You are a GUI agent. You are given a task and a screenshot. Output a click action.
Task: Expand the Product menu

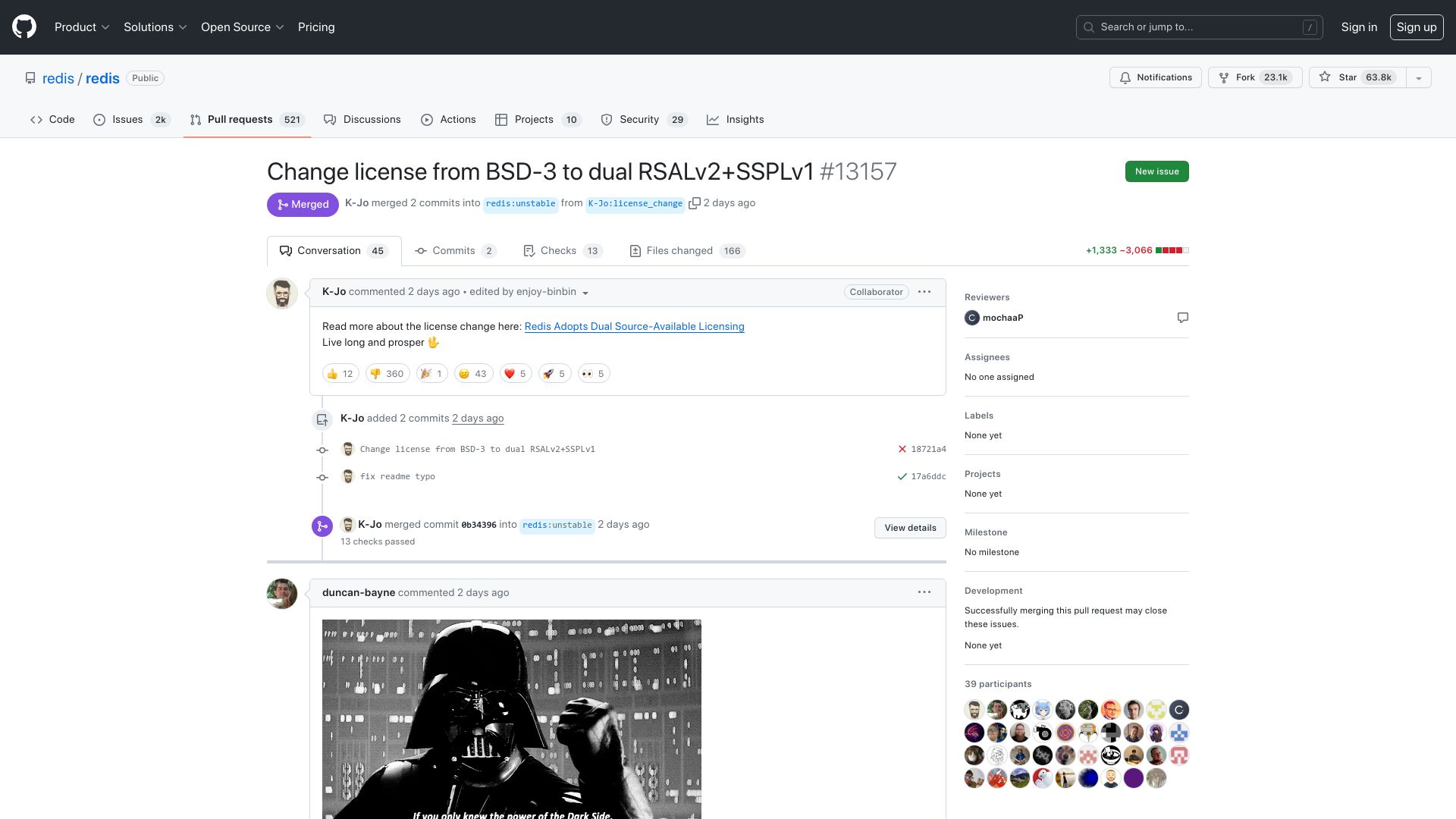point(82,27)
